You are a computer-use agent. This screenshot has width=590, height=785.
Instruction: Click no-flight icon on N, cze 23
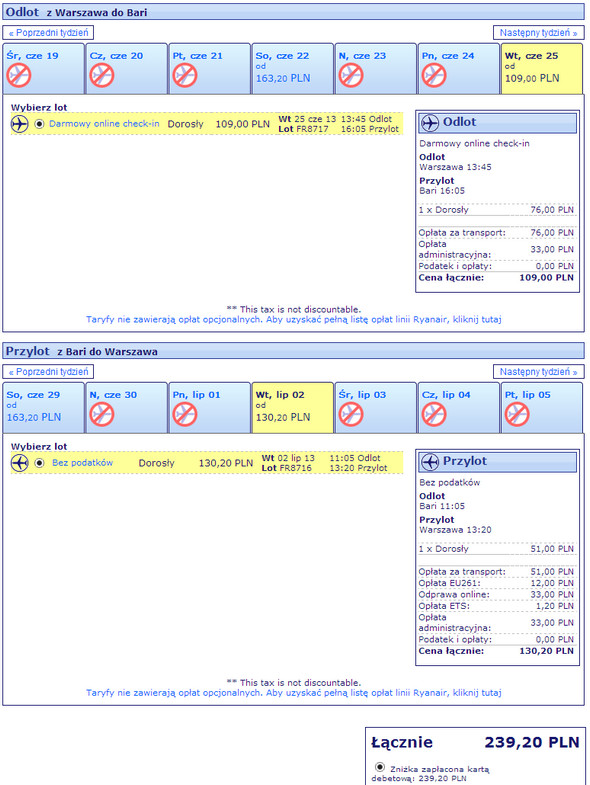pyautogui.click(x=351, y=76)
